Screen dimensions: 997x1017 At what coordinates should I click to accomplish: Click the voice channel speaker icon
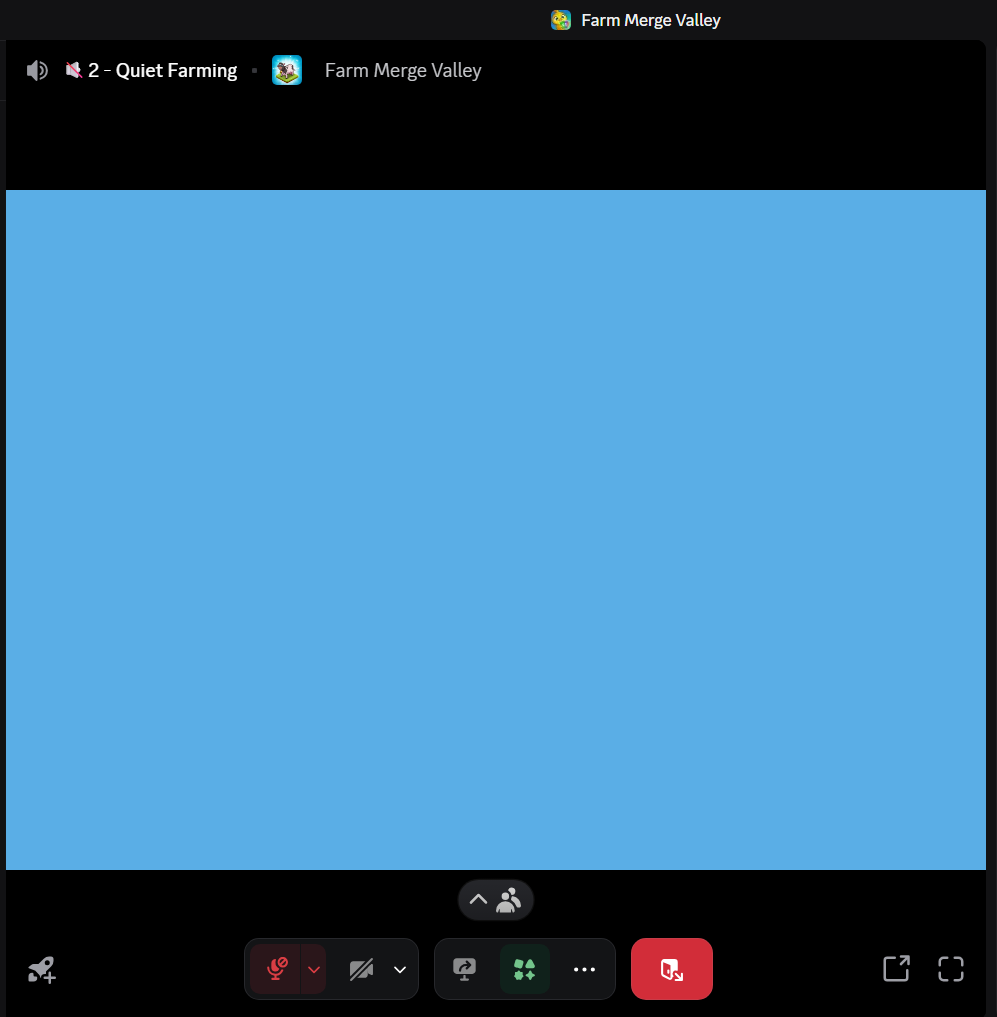37,71
